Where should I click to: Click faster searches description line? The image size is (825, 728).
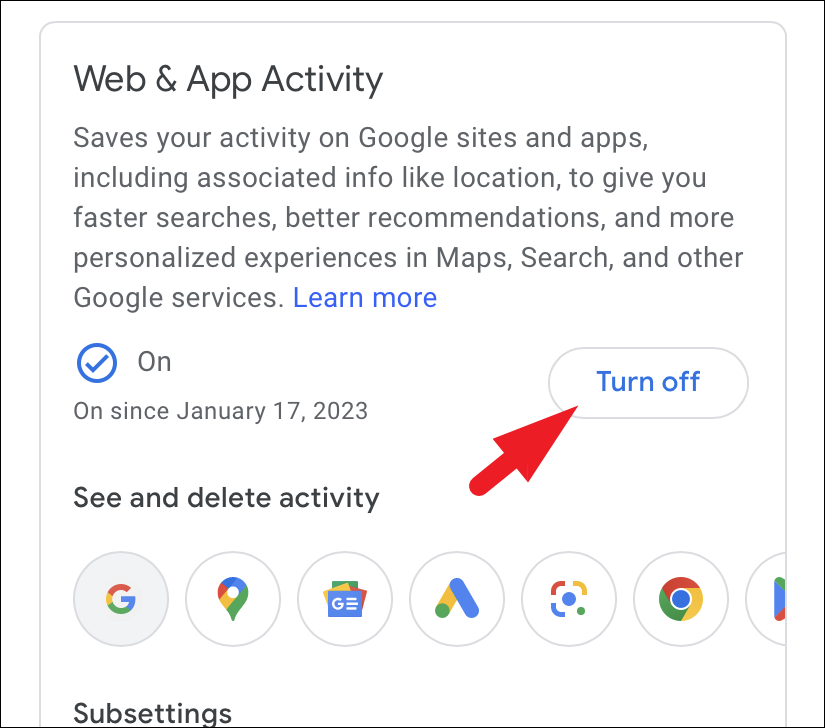[x=404, y=218]
